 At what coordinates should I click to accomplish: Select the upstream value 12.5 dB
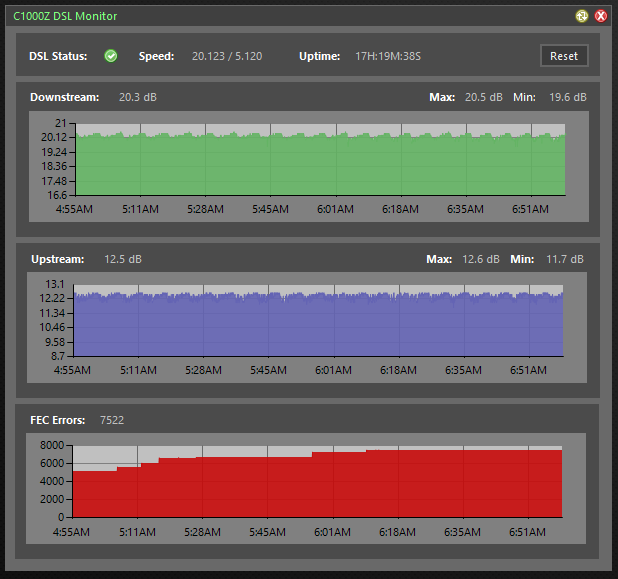coord(123,259)
